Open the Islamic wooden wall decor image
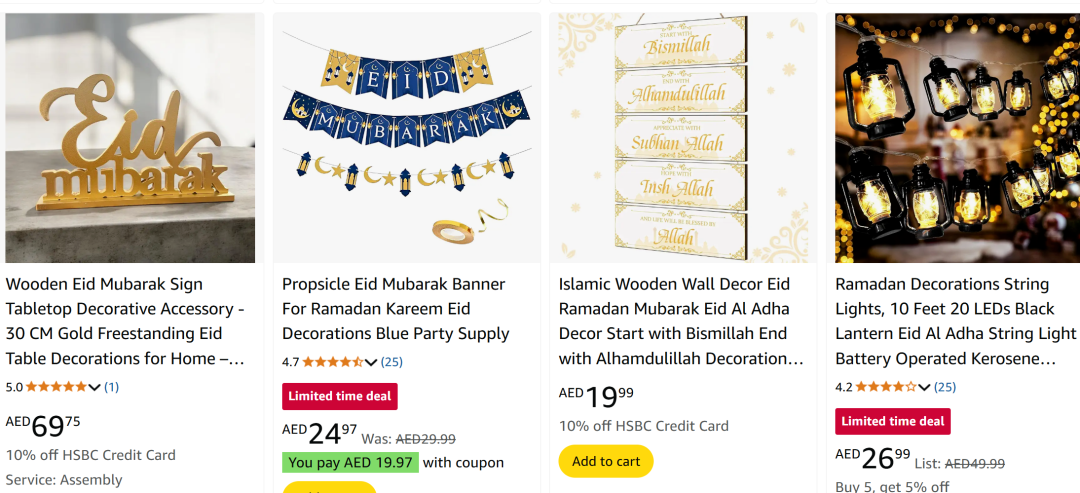 point(683,138)
